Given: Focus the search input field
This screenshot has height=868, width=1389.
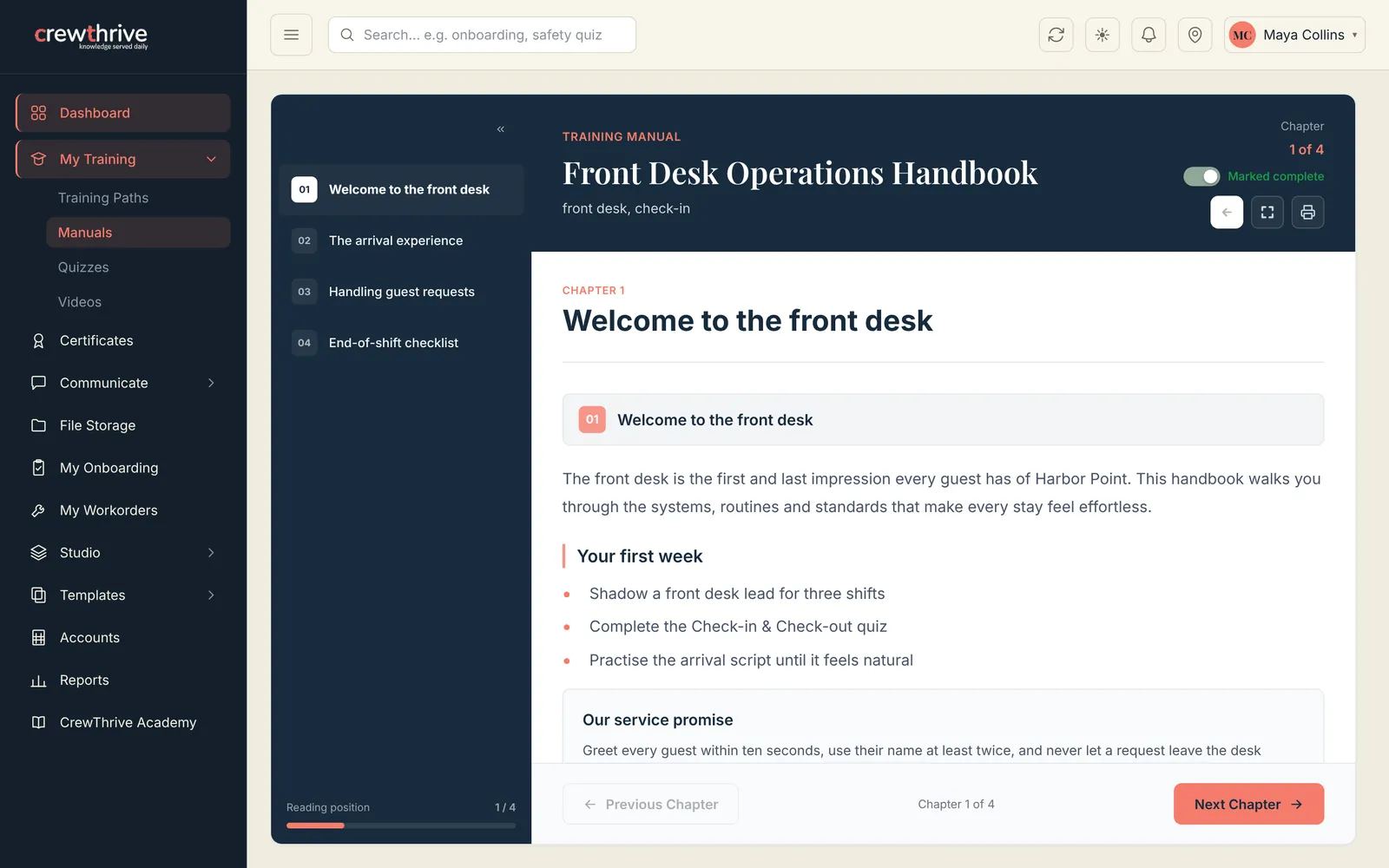Looking at the screenshot, I should point(482,35).
